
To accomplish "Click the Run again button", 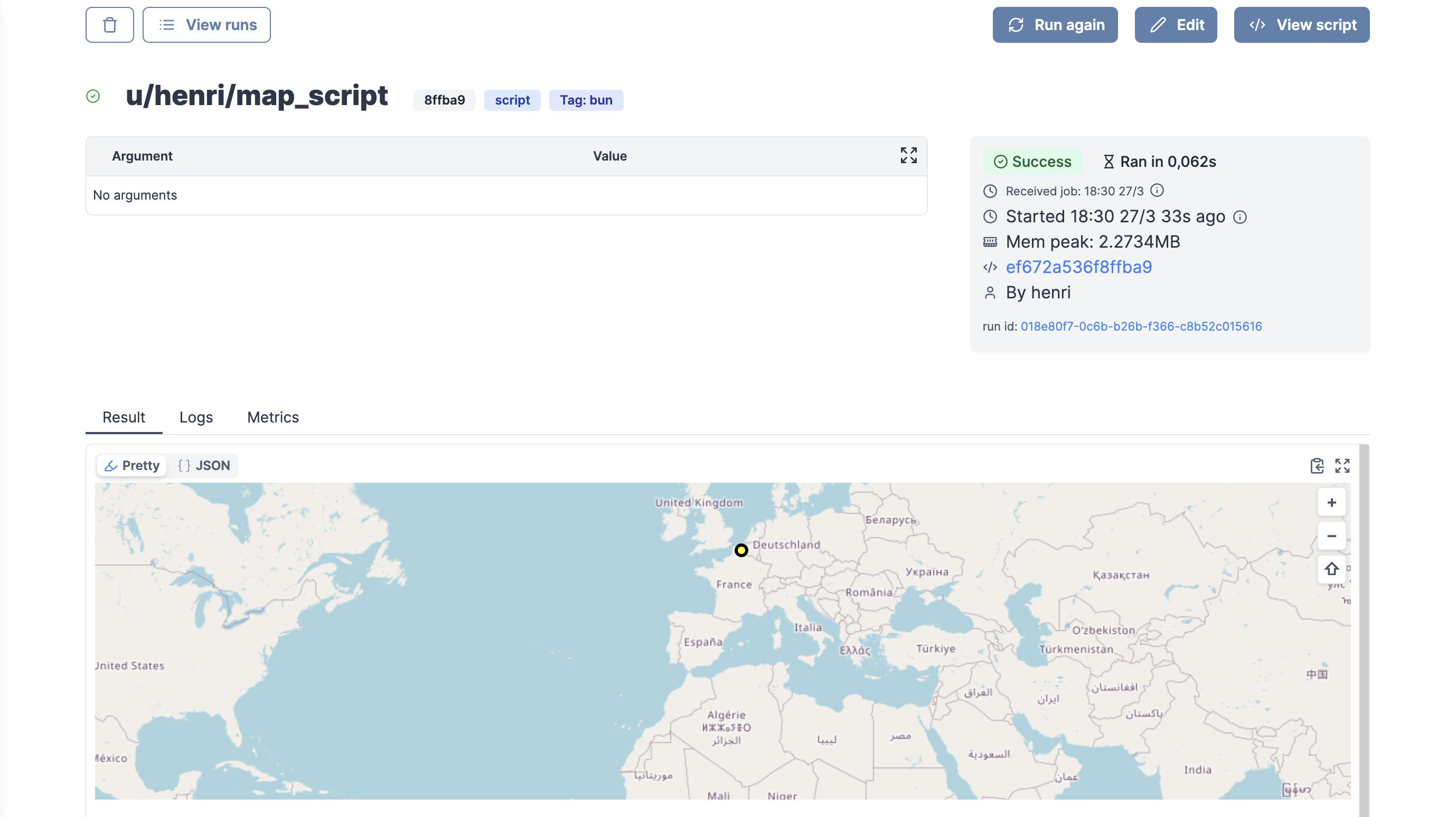I will (1055, 25).
